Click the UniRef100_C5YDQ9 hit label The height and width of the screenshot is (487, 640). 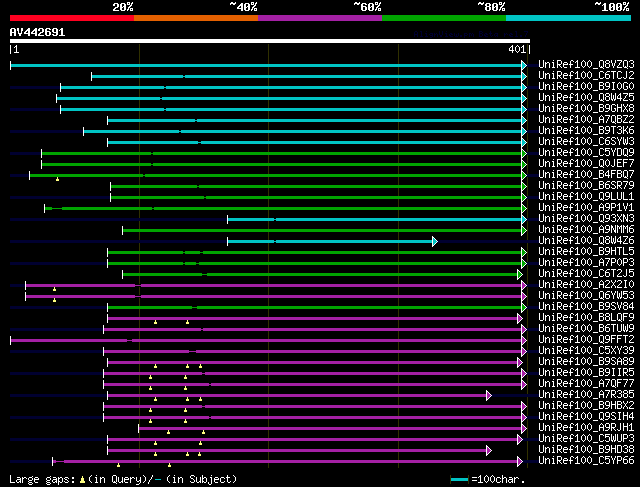586,152
